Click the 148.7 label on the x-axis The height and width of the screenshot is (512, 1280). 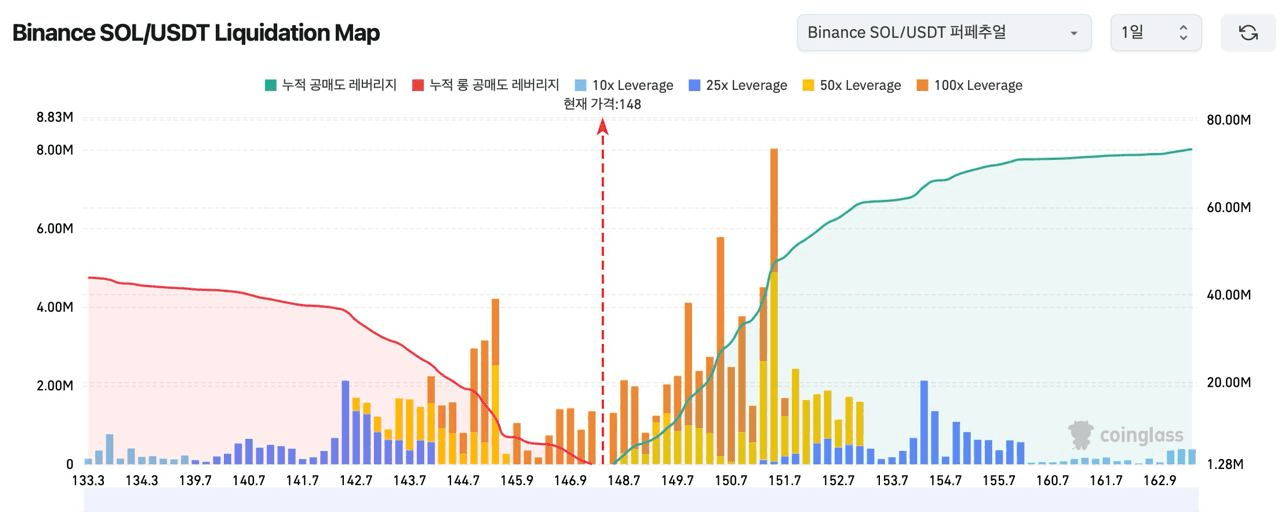click(624, 481)
